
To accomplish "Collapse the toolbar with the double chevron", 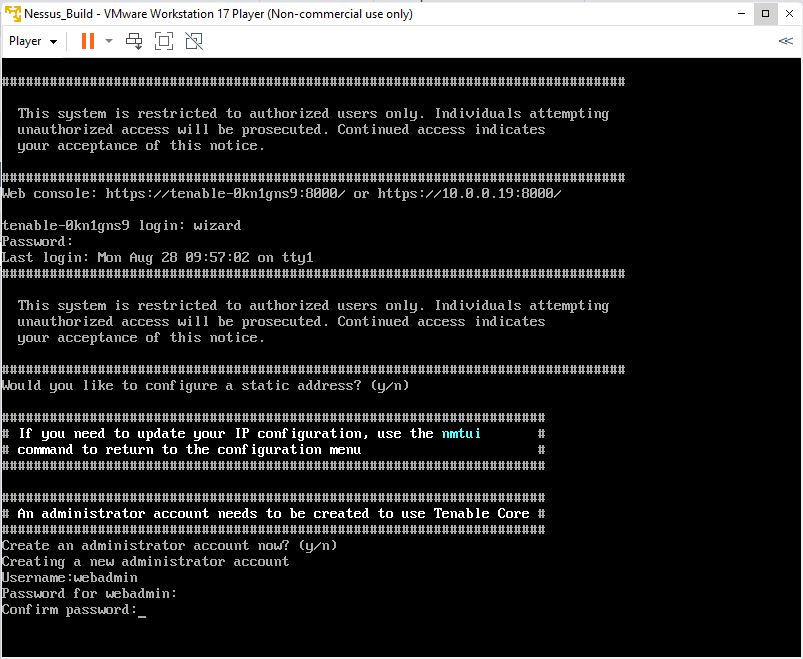I will pyautogui.click(x=785, y=41).
